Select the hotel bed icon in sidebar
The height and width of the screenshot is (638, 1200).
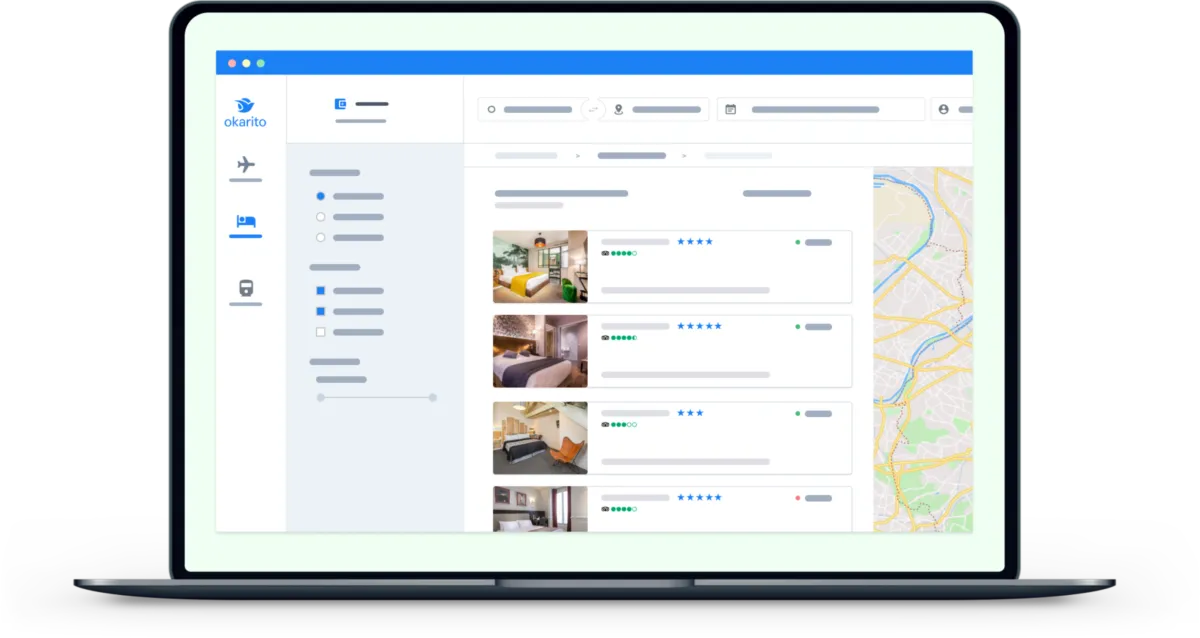tap(246, 221)
